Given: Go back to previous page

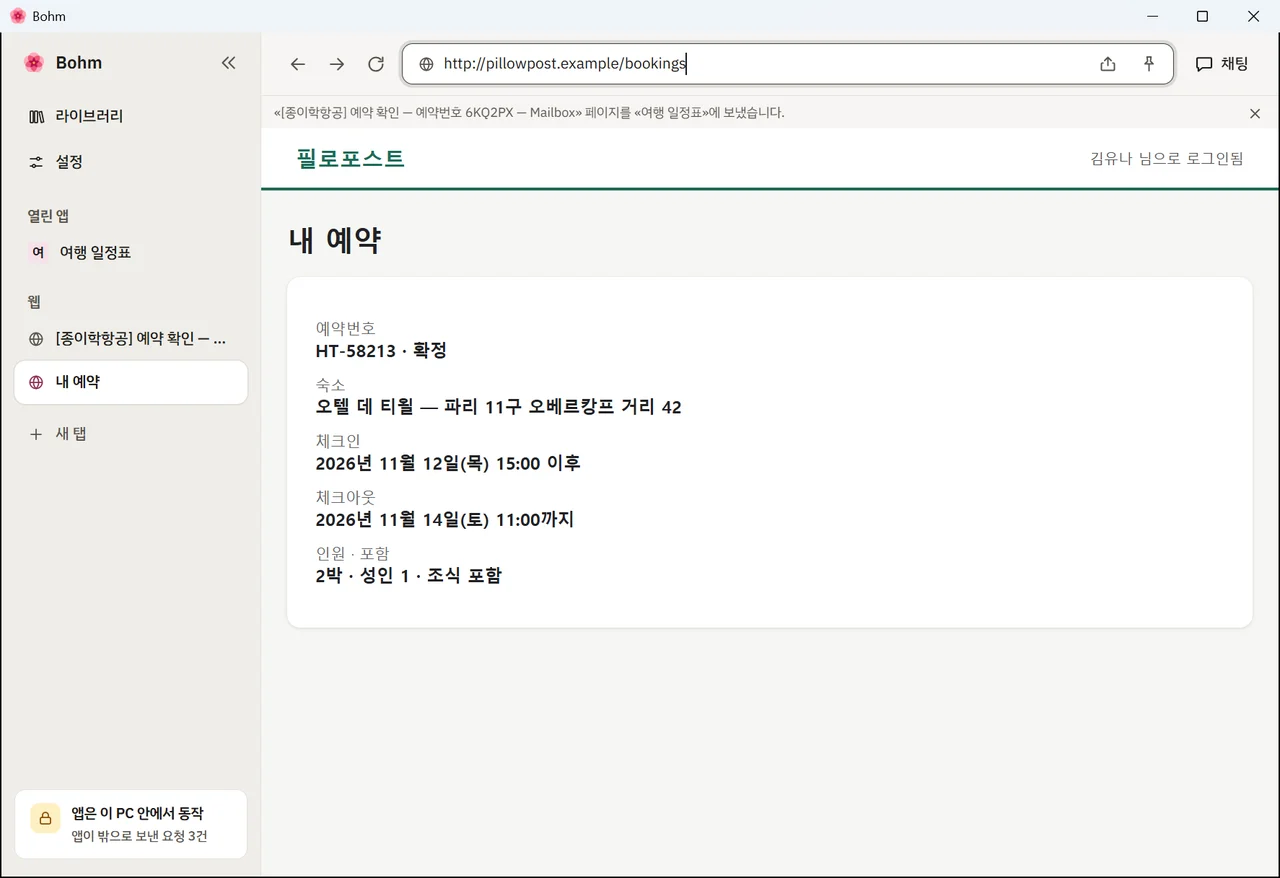Looking at the screenshot, I should 298,64.
